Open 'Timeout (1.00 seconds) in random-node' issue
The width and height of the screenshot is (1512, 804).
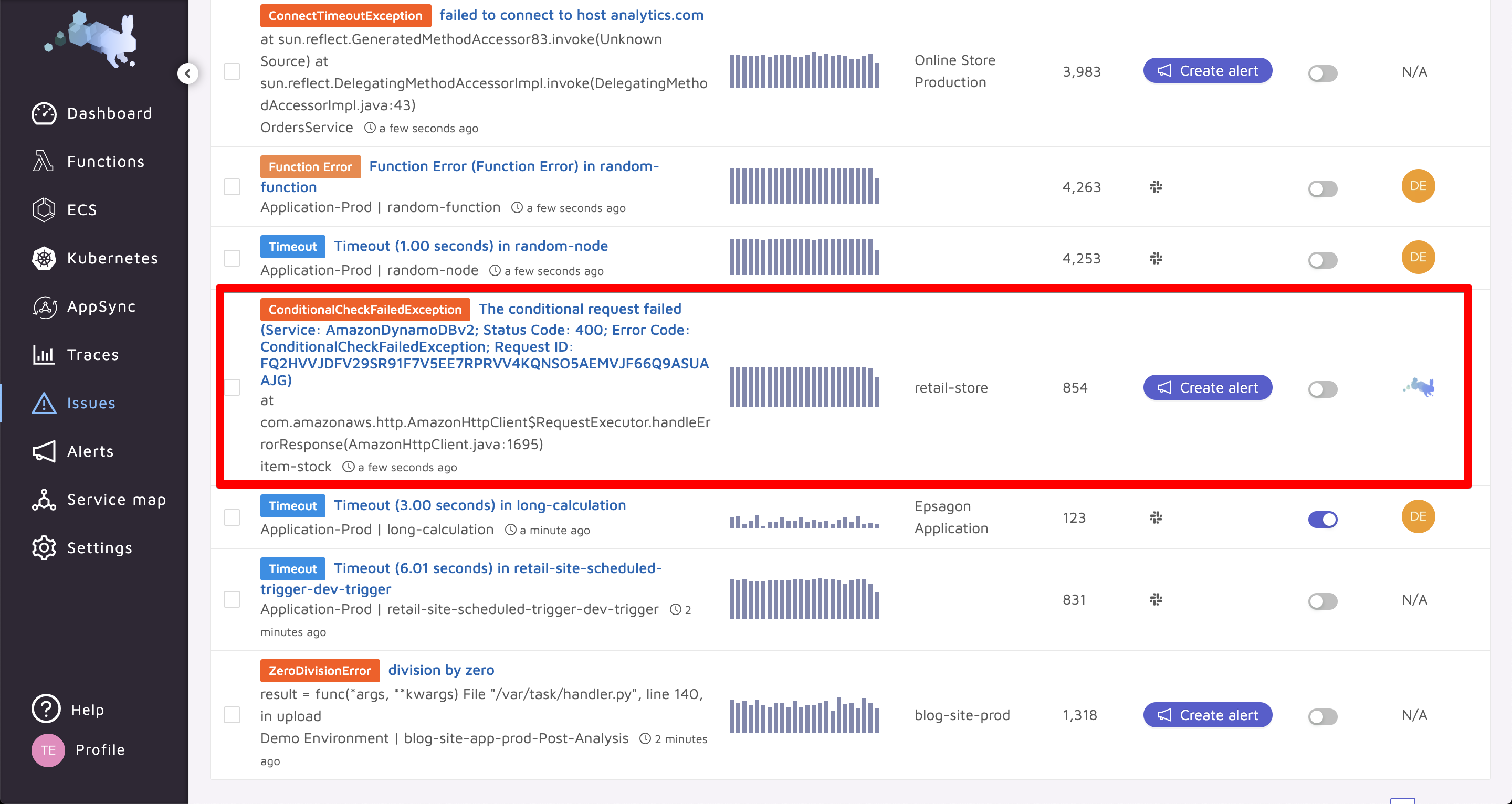471,246
